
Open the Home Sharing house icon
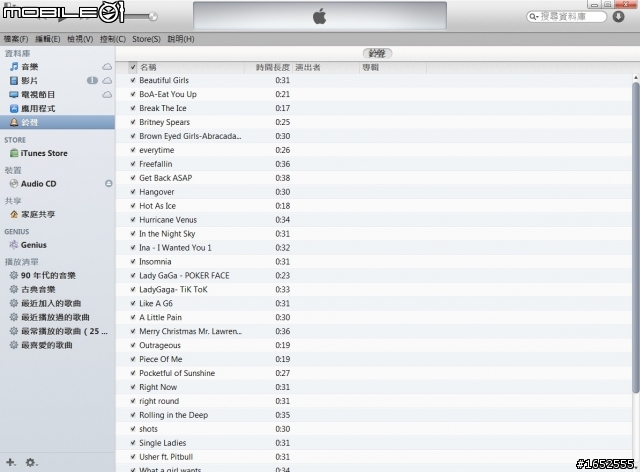14,214
